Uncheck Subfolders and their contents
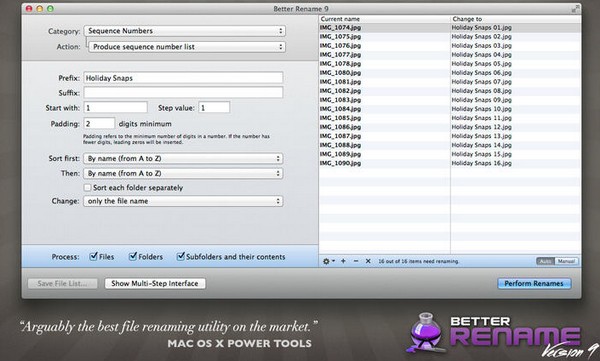 (180, 256)
